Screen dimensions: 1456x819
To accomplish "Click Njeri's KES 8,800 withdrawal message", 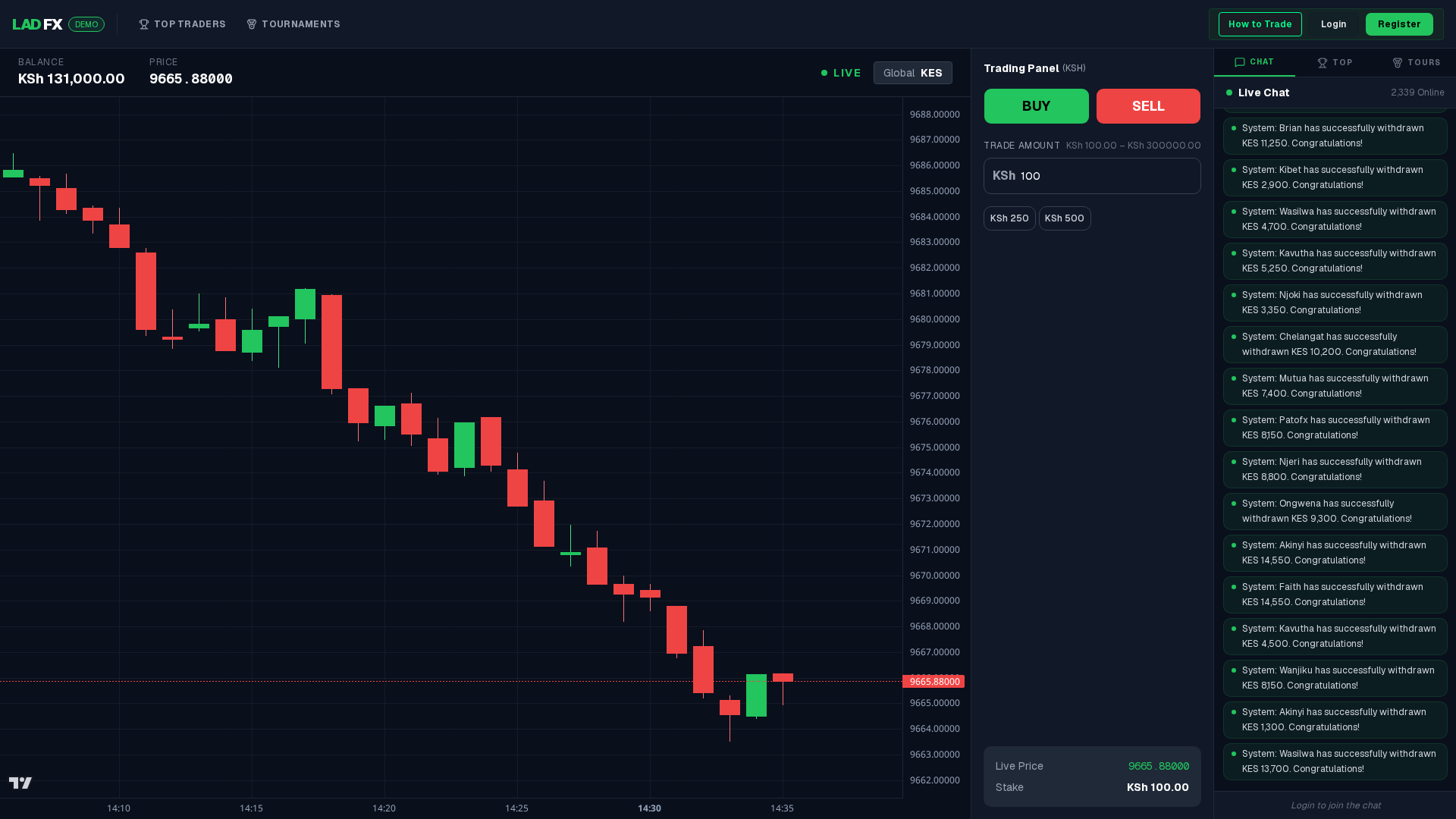I will click(x=1335, y=469).
